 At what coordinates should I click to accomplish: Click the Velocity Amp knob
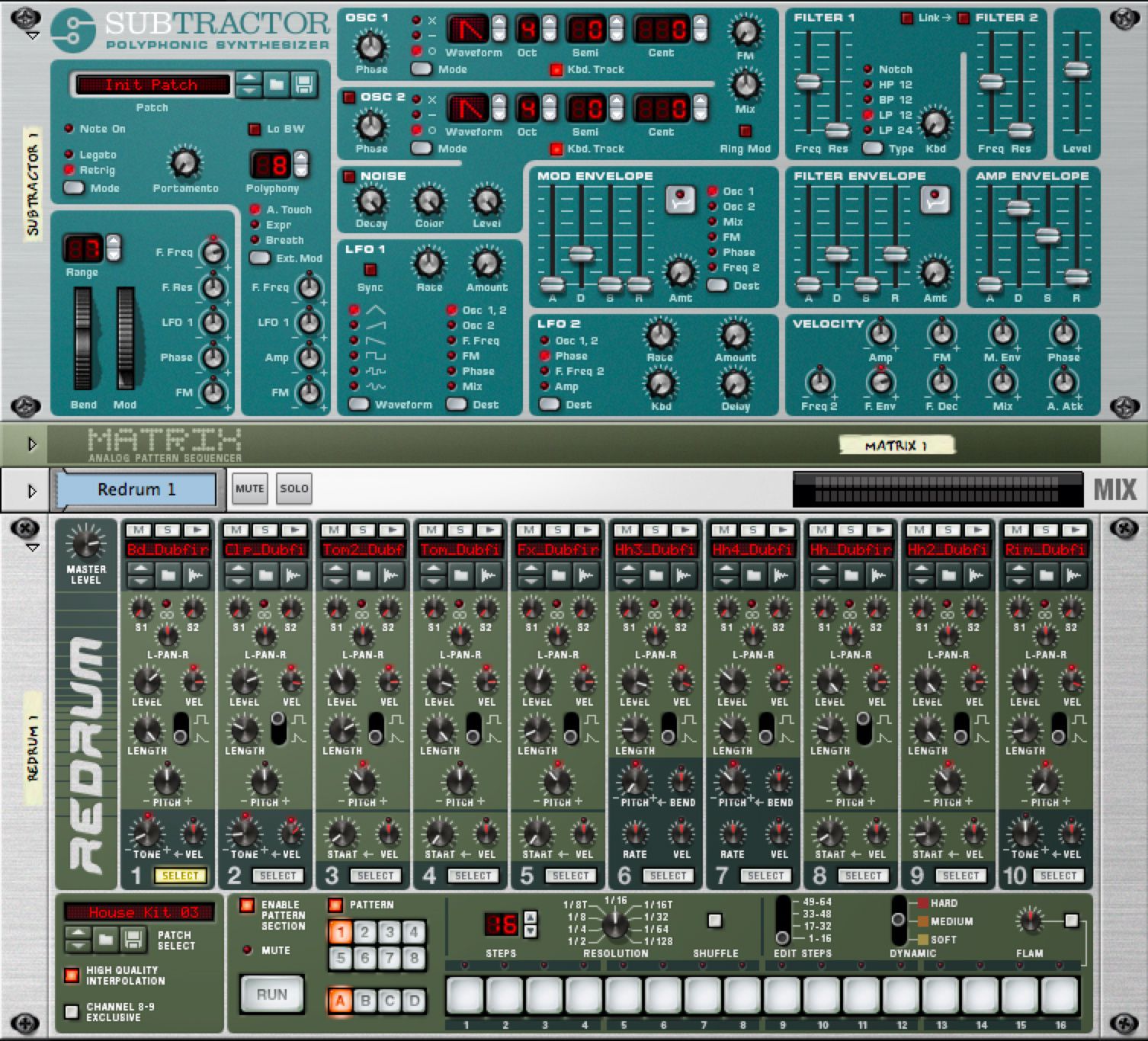pos(880,333)
